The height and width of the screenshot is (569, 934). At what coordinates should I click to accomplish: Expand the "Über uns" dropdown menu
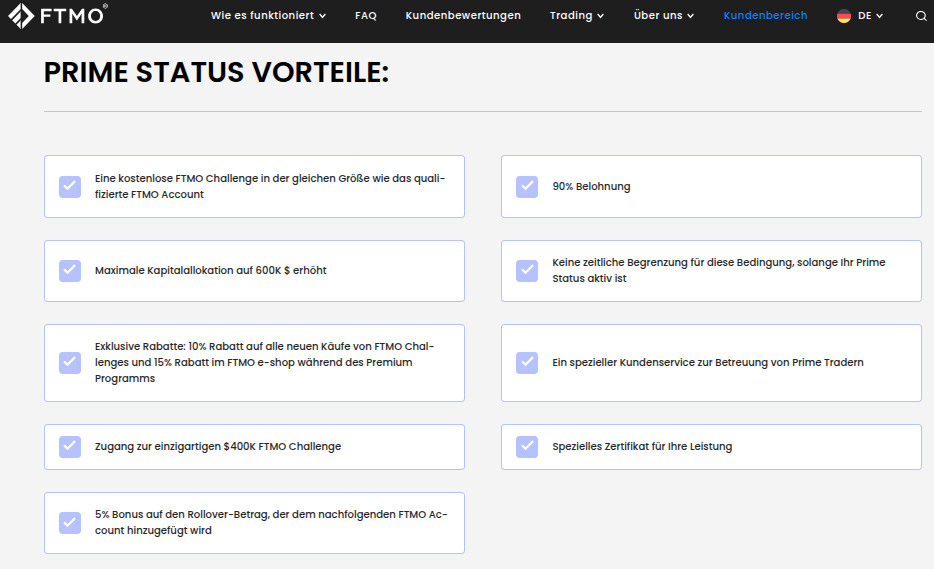[664, 15]
